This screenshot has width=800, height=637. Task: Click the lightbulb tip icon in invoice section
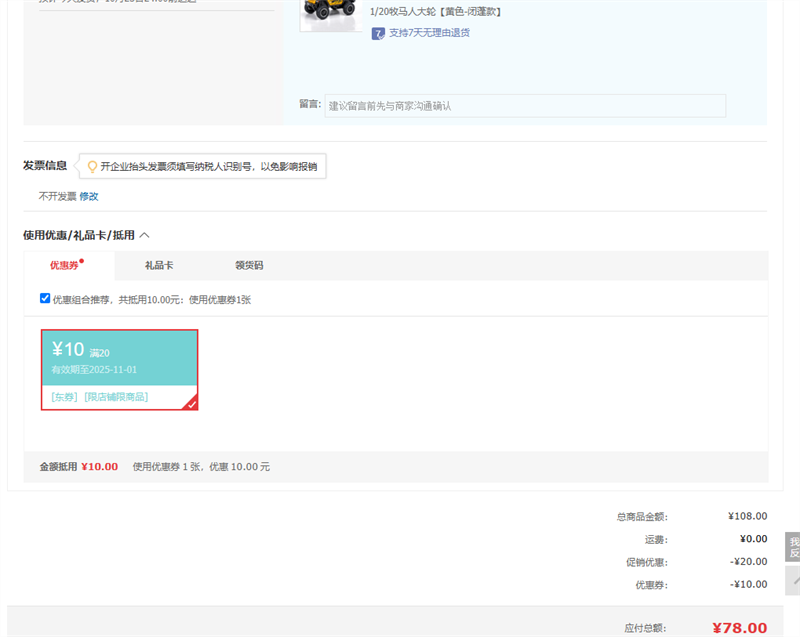[x=92, y=167]
